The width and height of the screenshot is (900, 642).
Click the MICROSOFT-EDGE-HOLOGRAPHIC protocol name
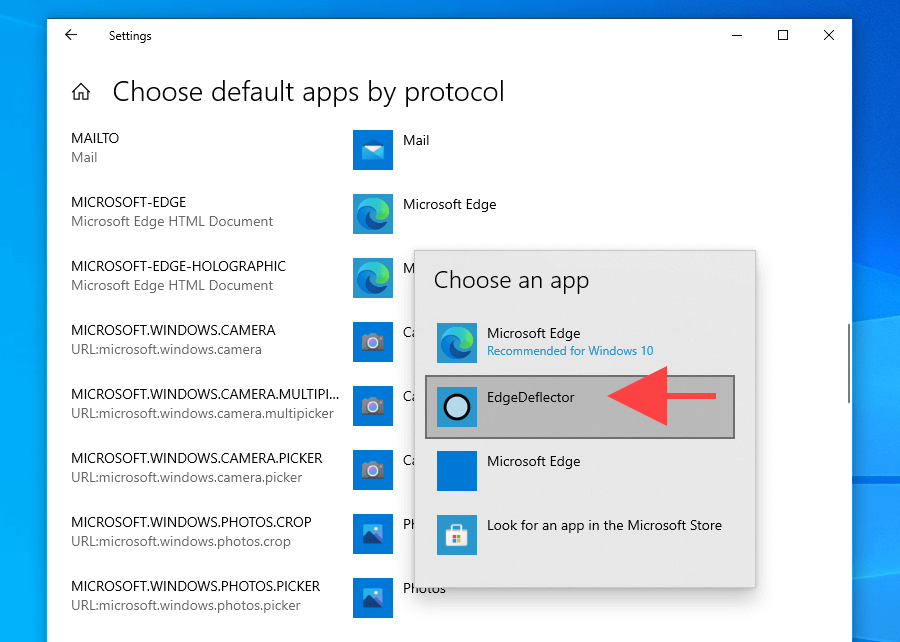(179, 266)
